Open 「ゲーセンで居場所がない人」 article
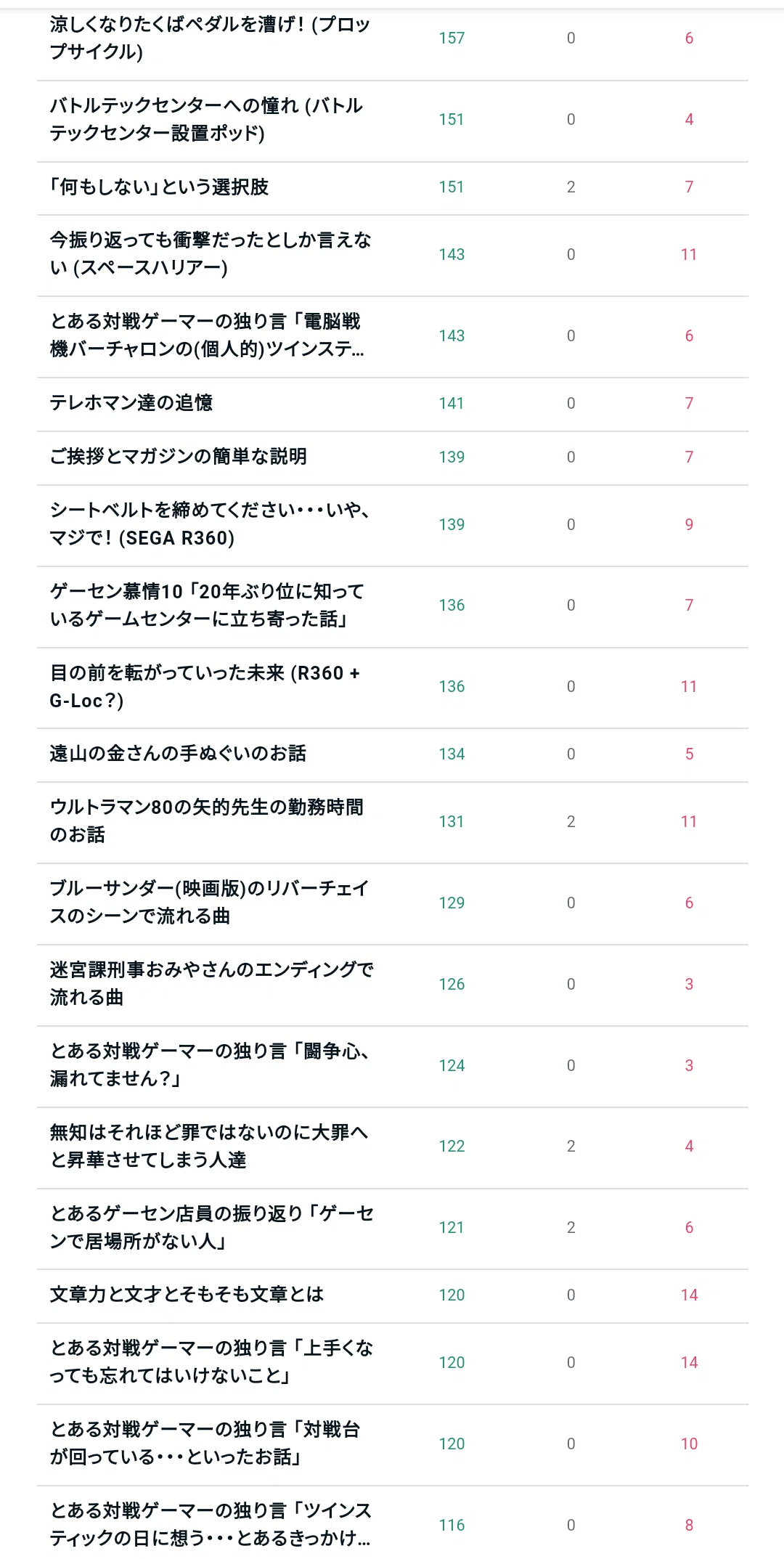Image resolution: width=784 pixels, height=1559 pixels. (212, 1228)
